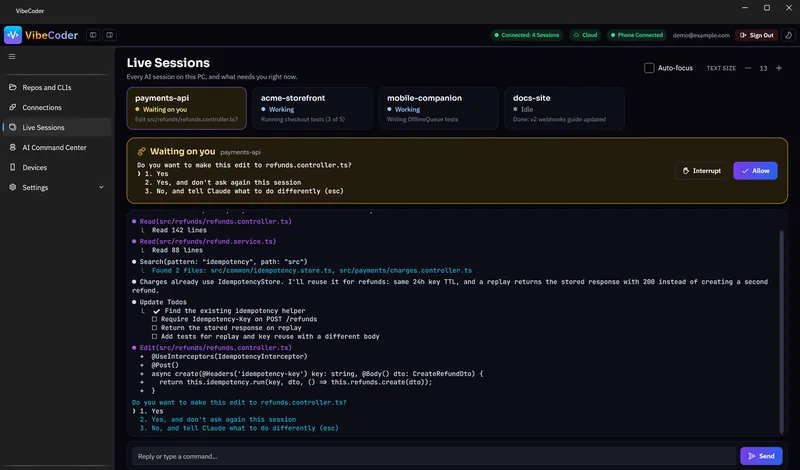Go to Live Sessions page
The image size is (800, 470).
(57, 127)
